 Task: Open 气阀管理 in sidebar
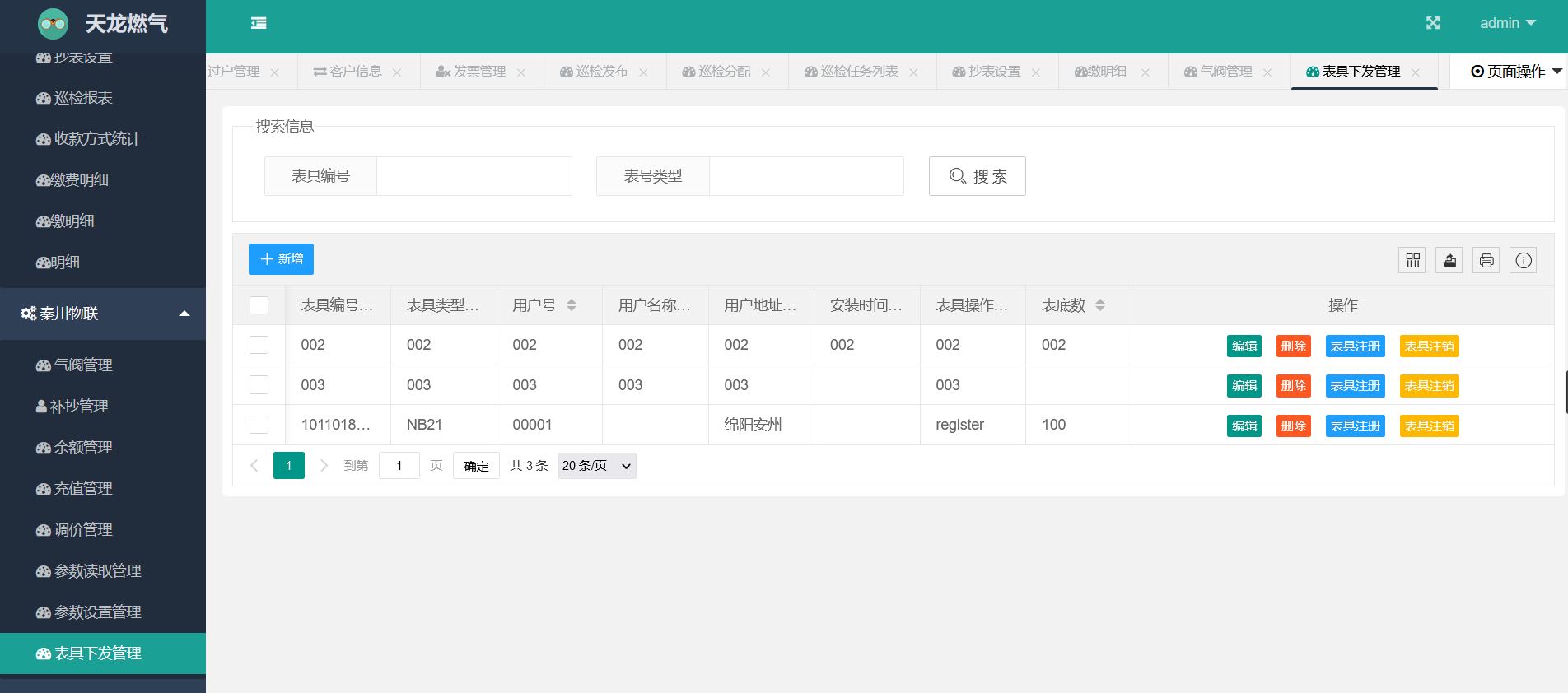coord(103,365)
